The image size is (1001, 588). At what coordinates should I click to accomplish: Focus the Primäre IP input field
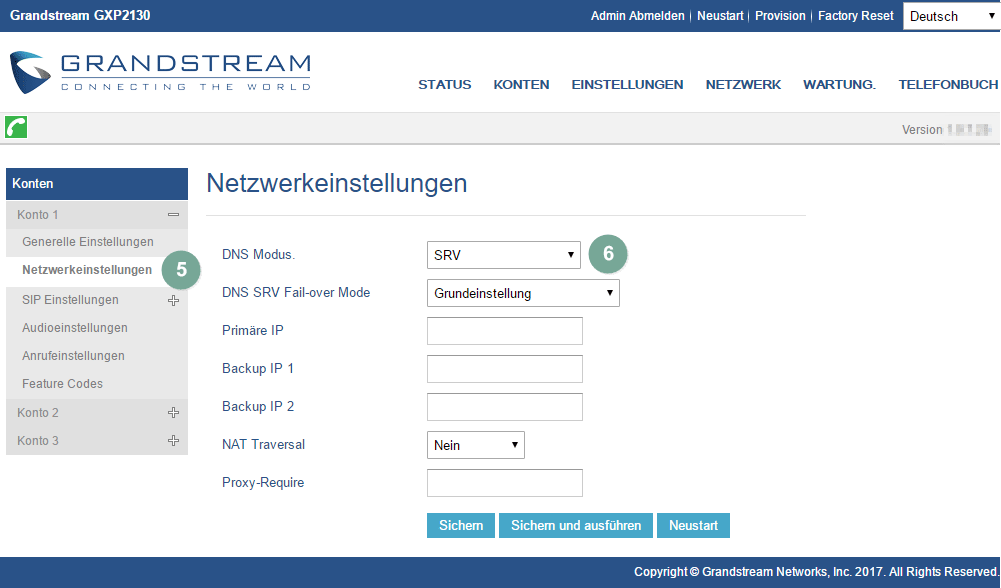point(504,331)
